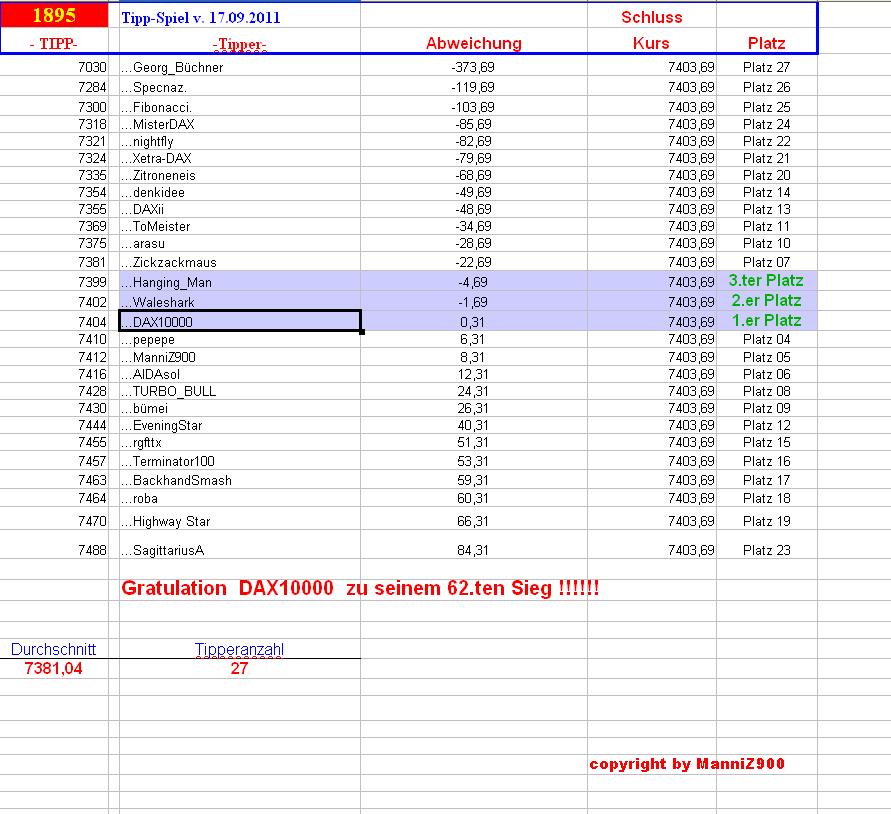Click the Fibonacci. name cell
The image size is (891, 814).
tap(240, 107)
